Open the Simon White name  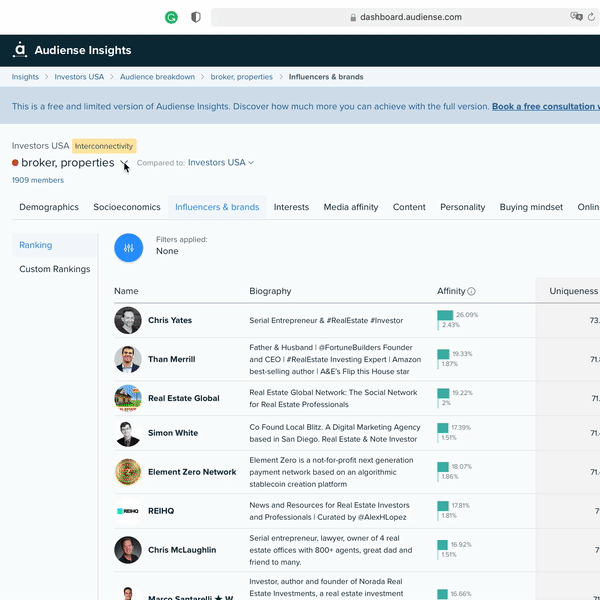(x=173, y=433)
